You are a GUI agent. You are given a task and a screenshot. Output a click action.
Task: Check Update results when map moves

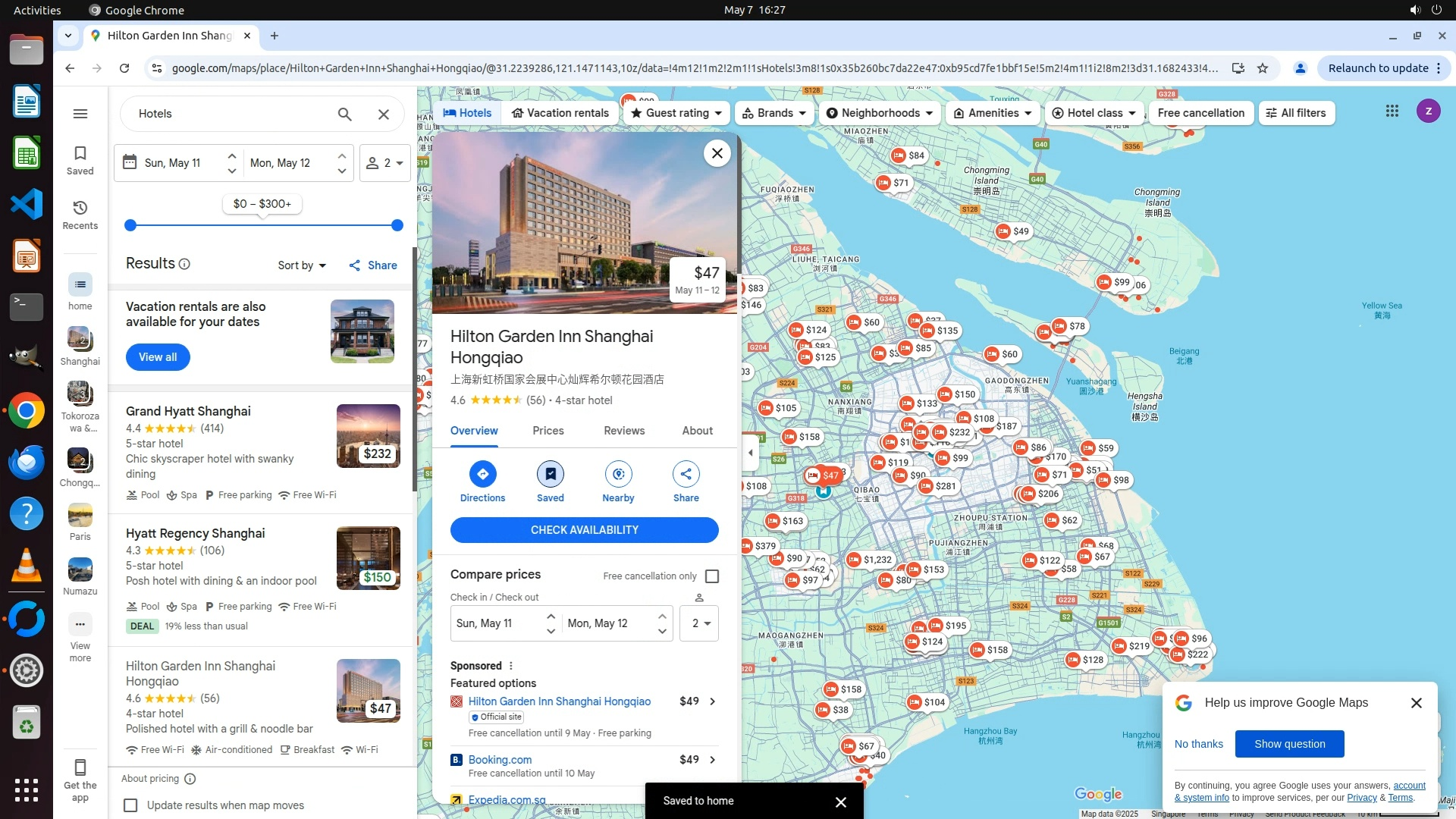point(131,805)
